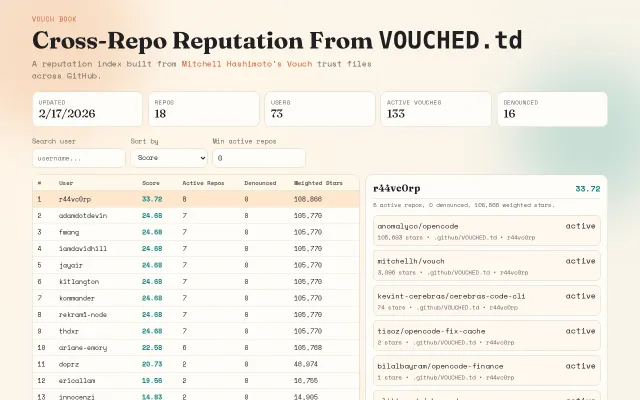
Task: Select user ariane-emory in the table
Action: [83, 348]
